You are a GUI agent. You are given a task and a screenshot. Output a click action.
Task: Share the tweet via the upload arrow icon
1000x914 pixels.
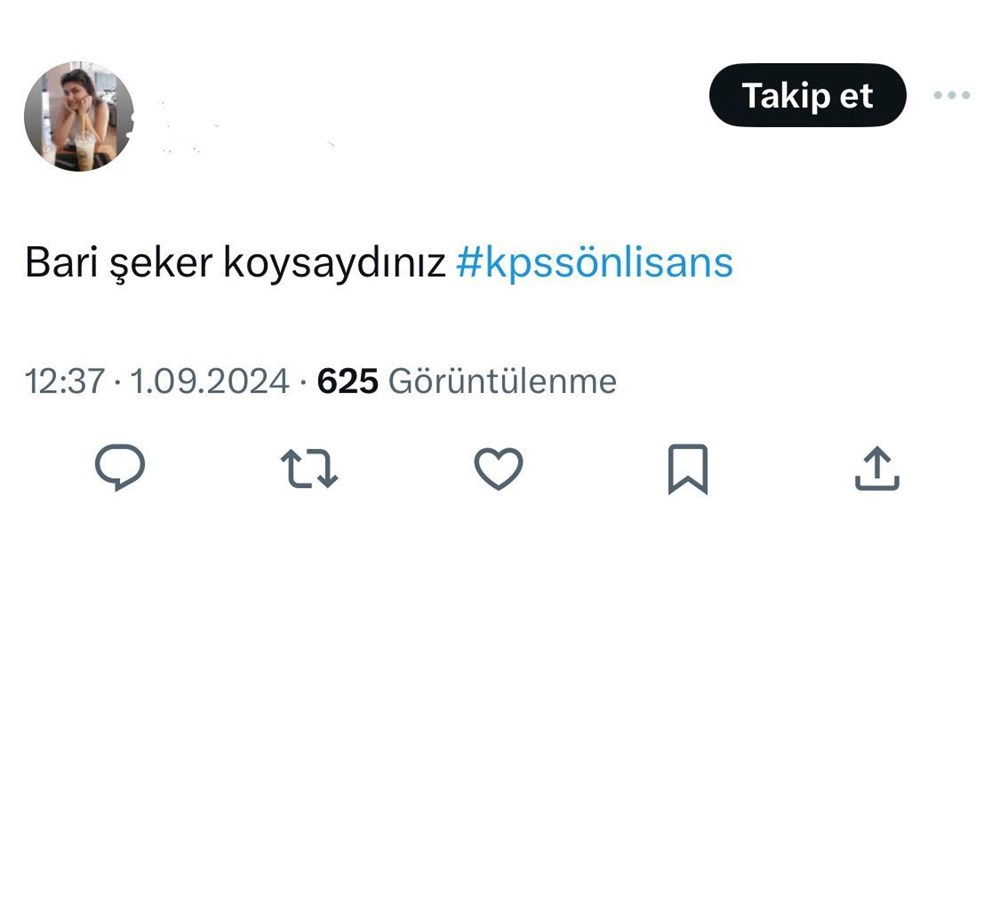877,470
